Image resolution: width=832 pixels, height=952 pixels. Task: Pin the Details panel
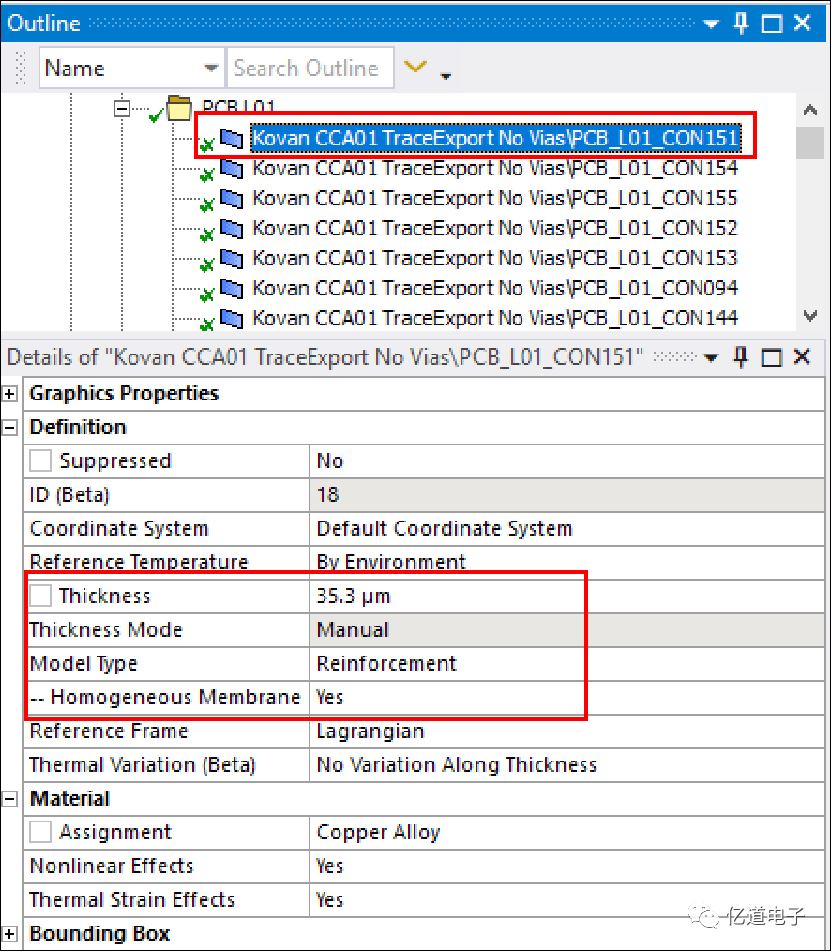[x=741, y=357]
